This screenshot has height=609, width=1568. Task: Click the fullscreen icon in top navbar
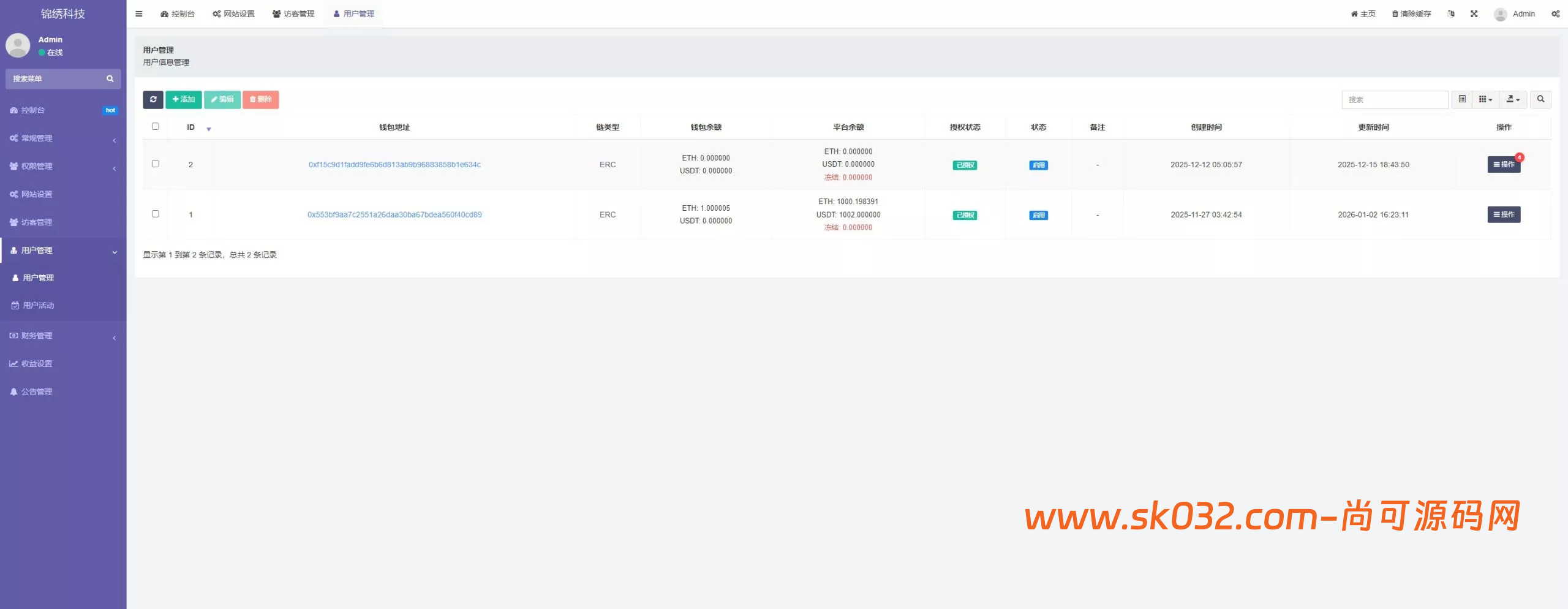[x=1474, y=13]
